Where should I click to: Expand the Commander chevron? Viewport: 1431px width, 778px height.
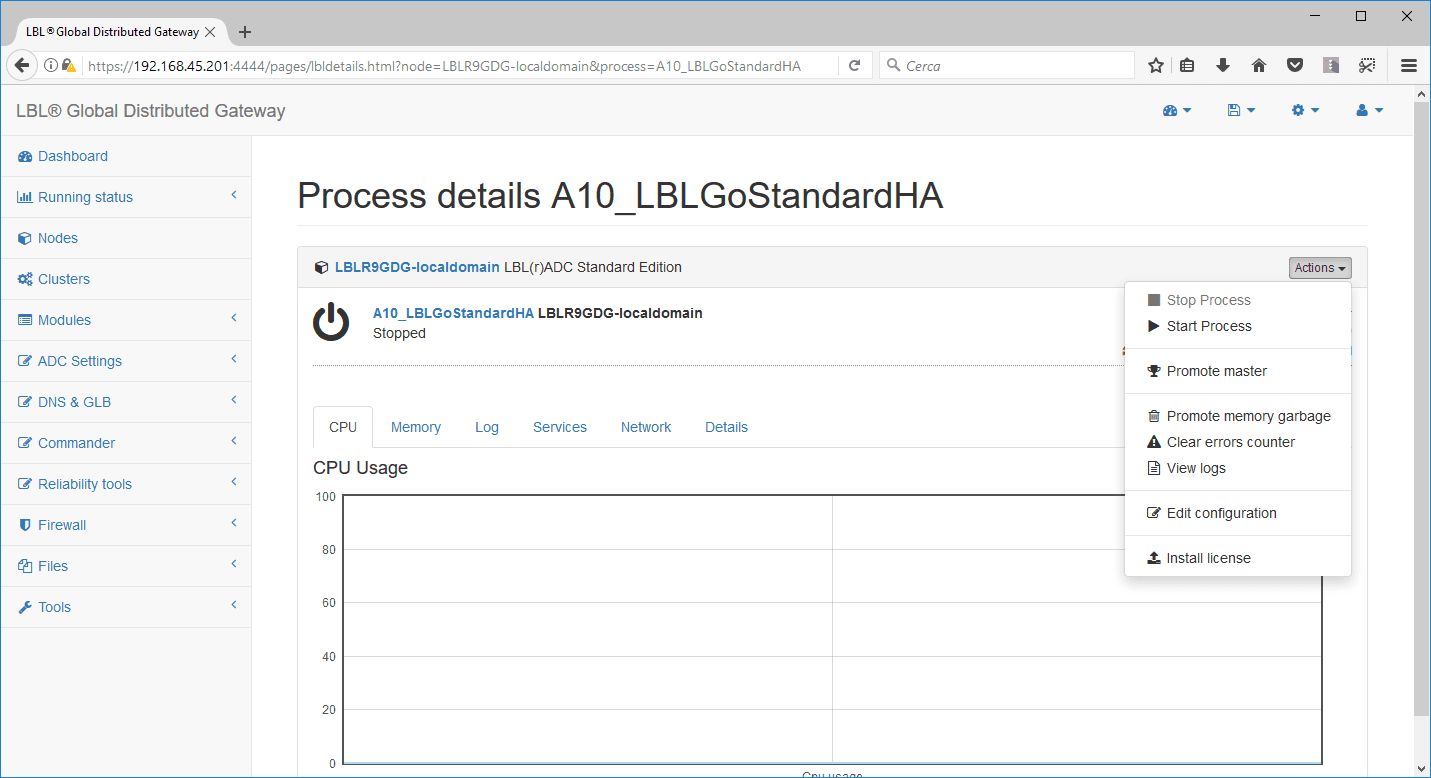click(234, 442)
